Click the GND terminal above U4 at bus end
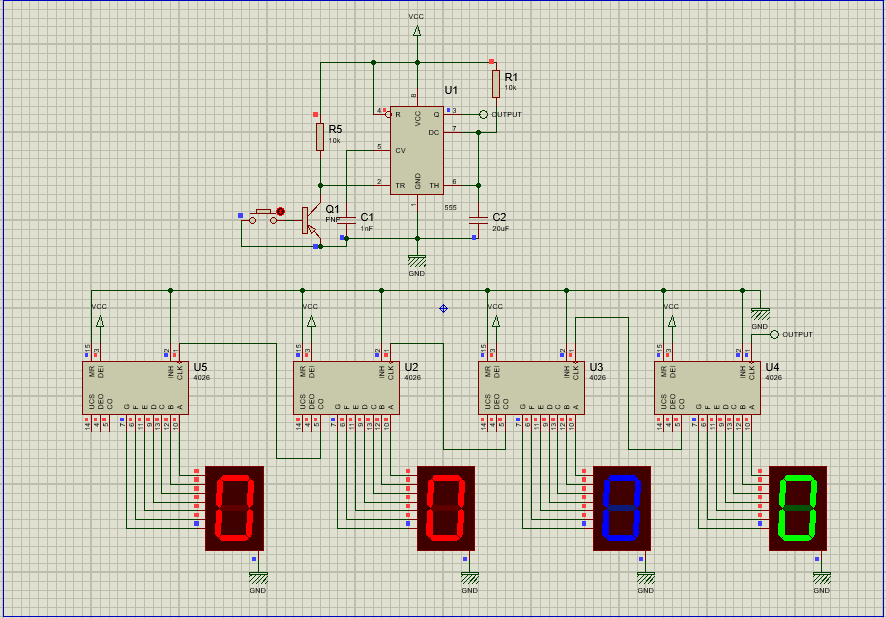 (760, 314)
